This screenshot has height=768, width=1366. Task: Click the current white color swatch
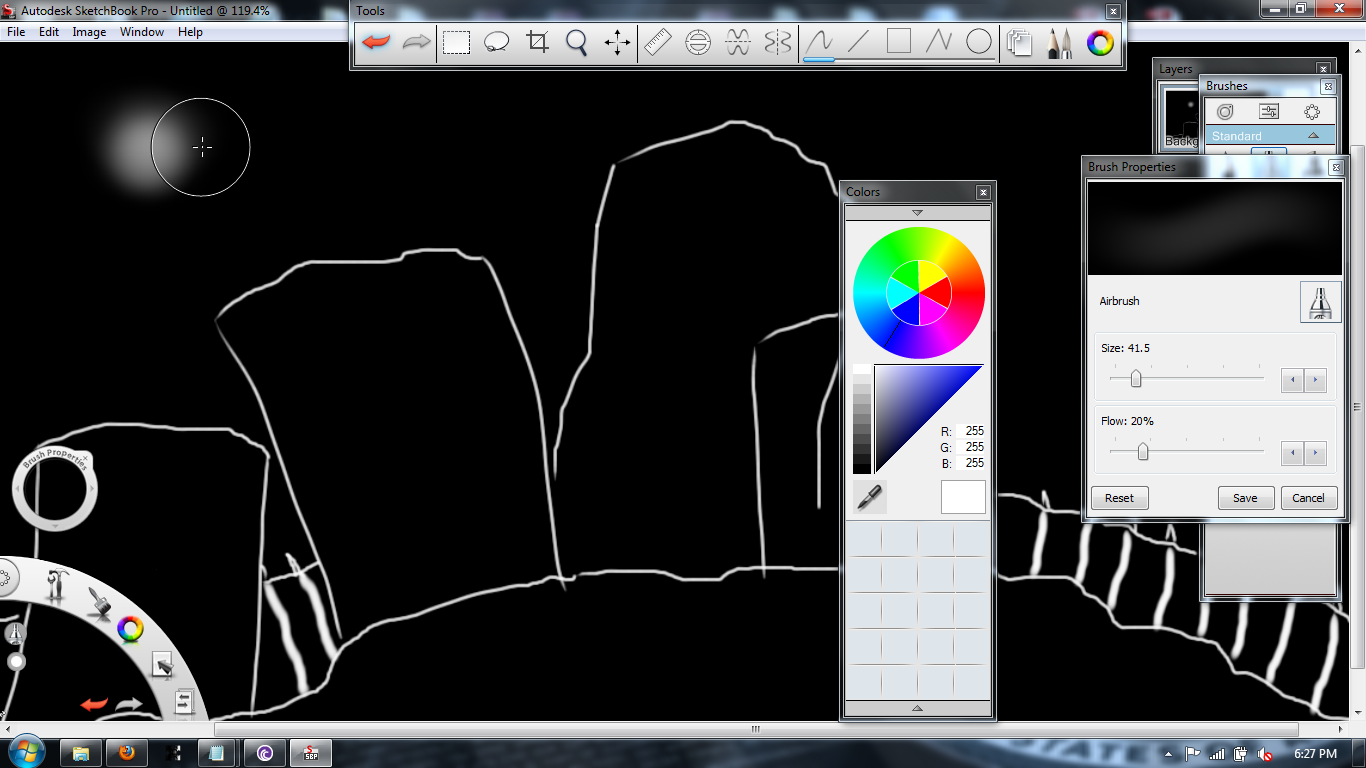click(963, 497)
